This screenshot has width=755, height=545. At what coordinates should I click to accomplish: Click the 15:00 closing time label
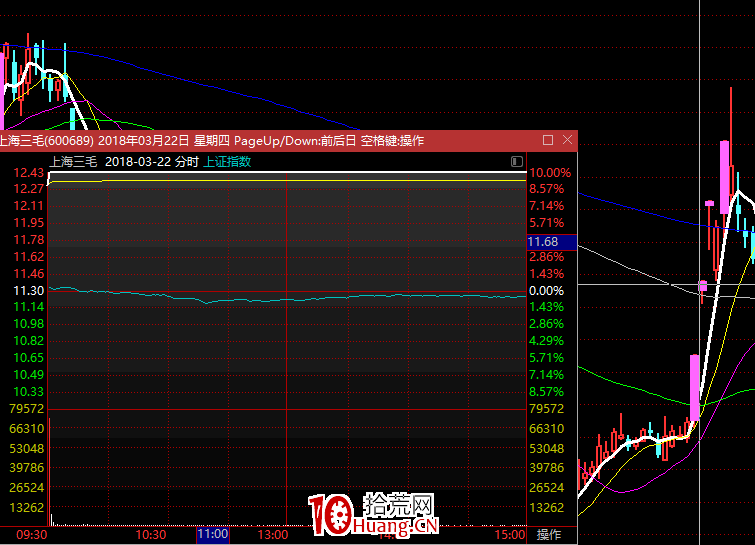[510, 534]
